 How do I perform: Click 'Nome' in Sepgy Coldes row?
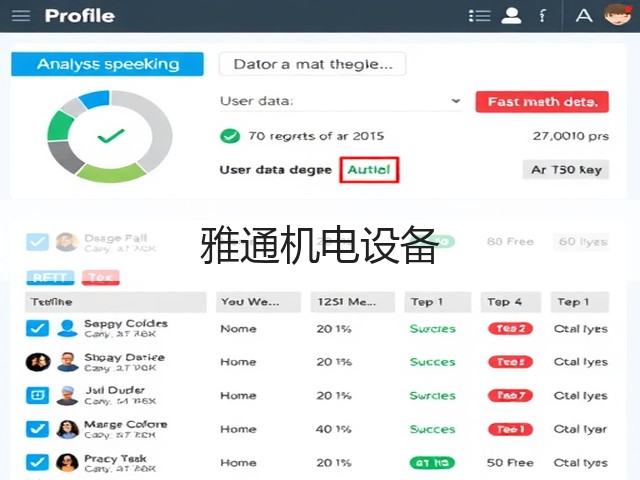(238, 329)
